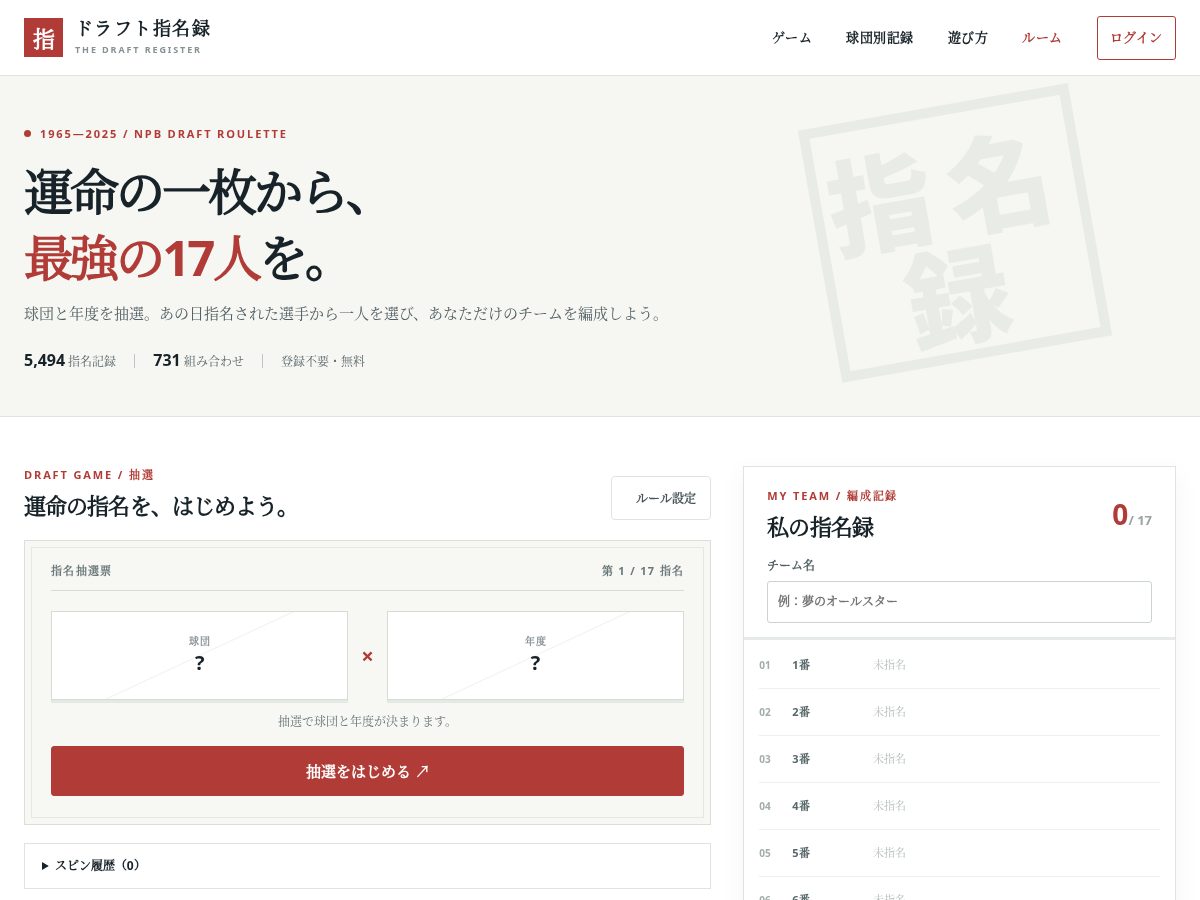
Task: Click the 0 / 17 team counter
Action: click(1132, 516)
